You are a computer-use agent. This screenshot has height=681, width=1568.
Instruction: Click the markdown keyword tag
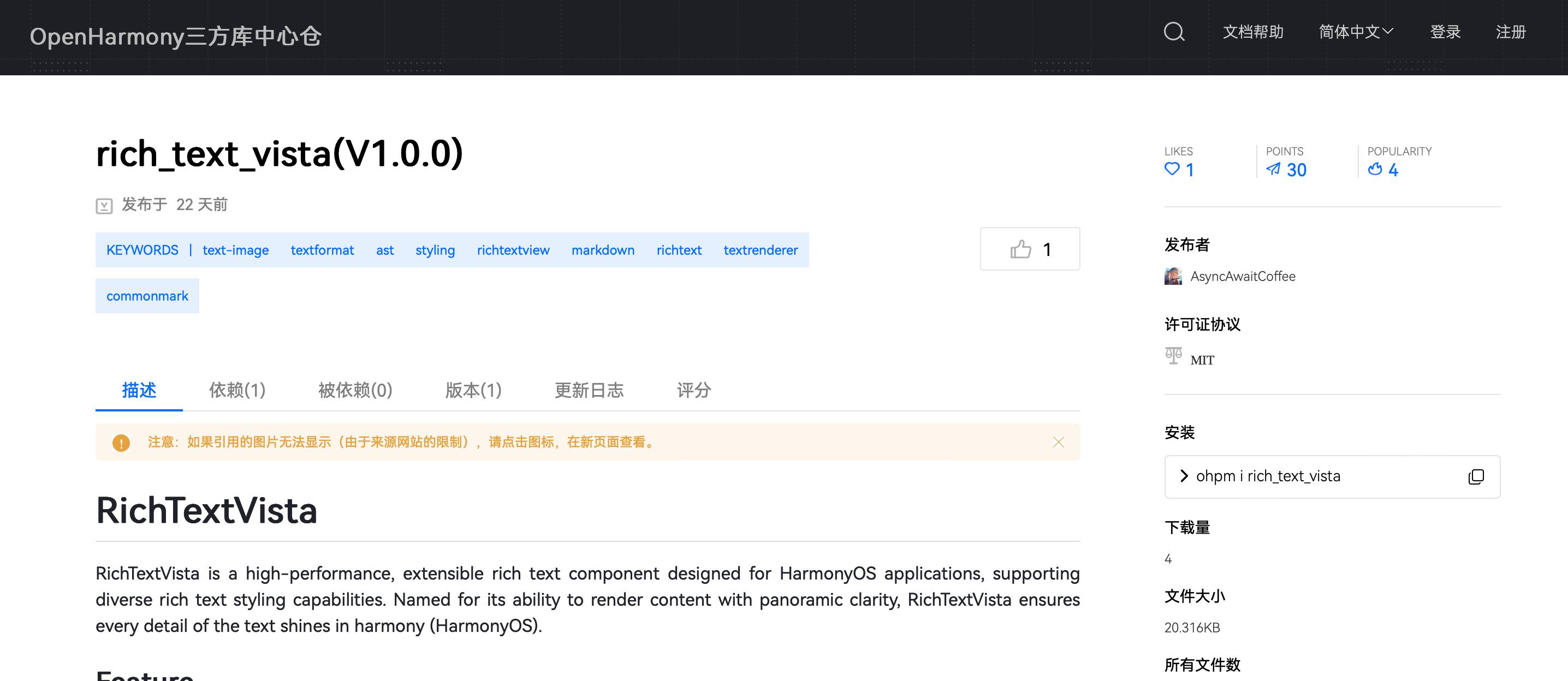(603, 250)
